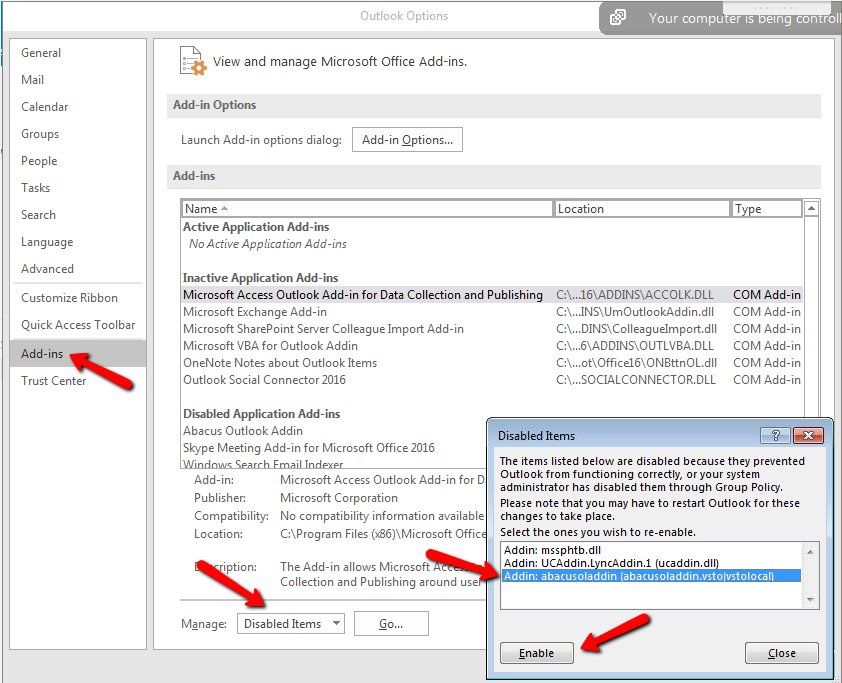Select Addin: mssphtb.dll in disabled list
The width and height of the screenshot is (842, 683).
[651, 550]
